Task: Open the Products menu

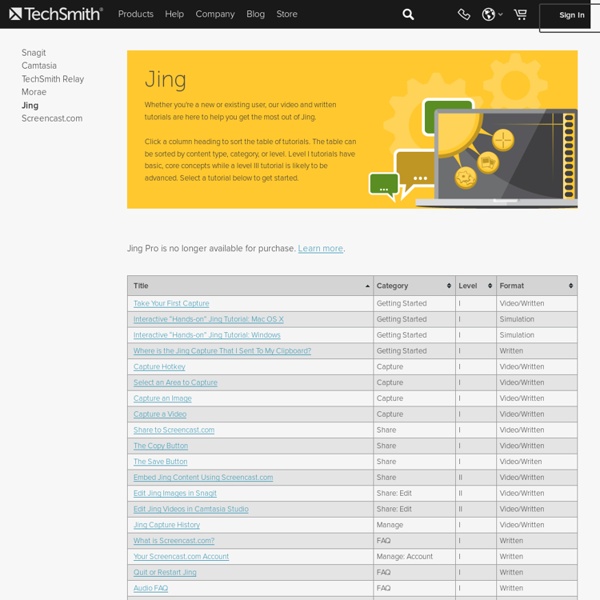Action: tap(136, 14)
